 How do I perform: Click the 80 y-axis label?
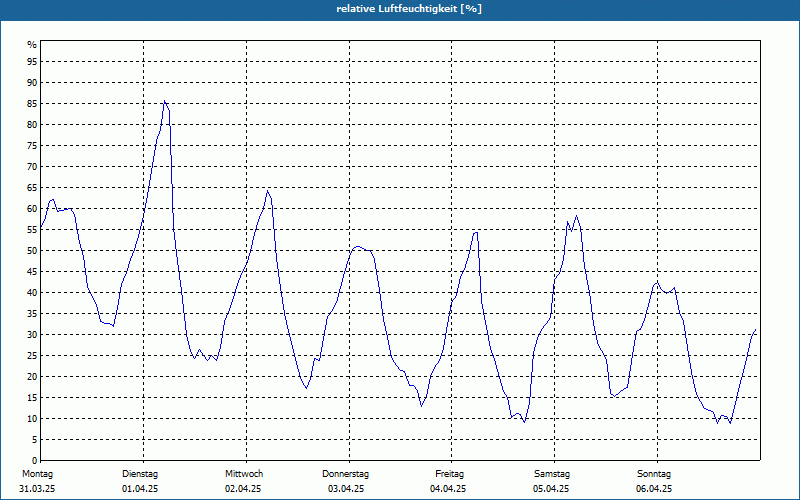[32, 124]
